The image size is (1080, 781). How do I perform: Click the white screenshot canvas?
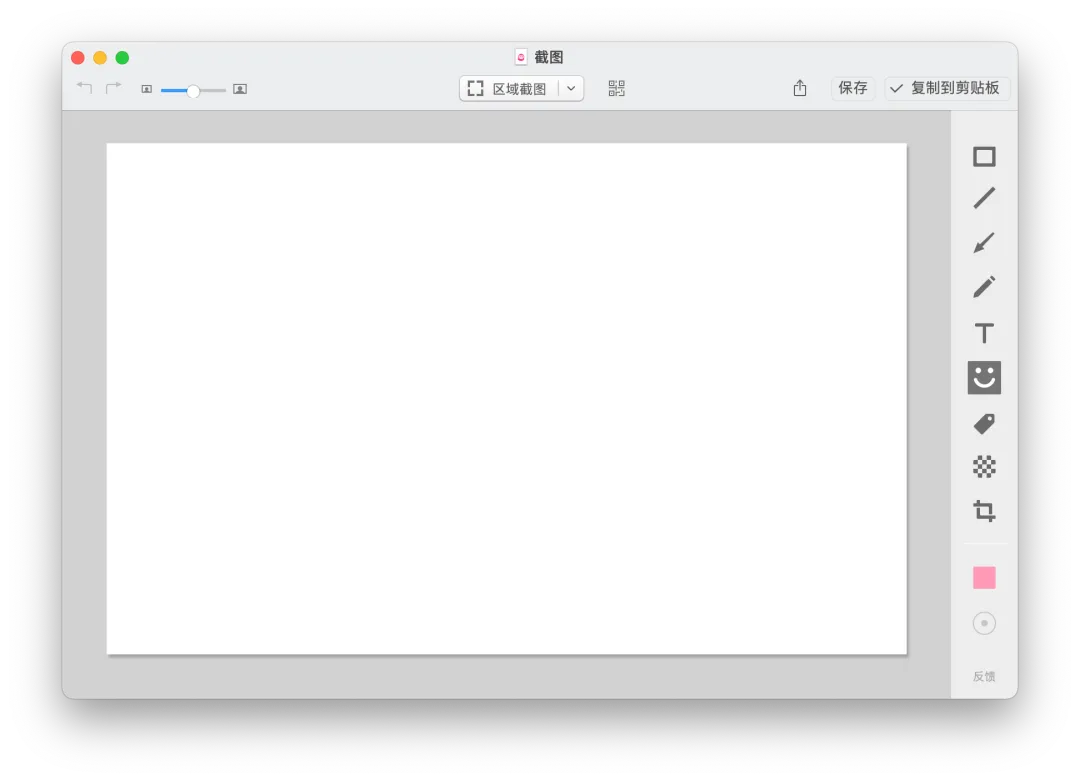[x=507, y=399]
